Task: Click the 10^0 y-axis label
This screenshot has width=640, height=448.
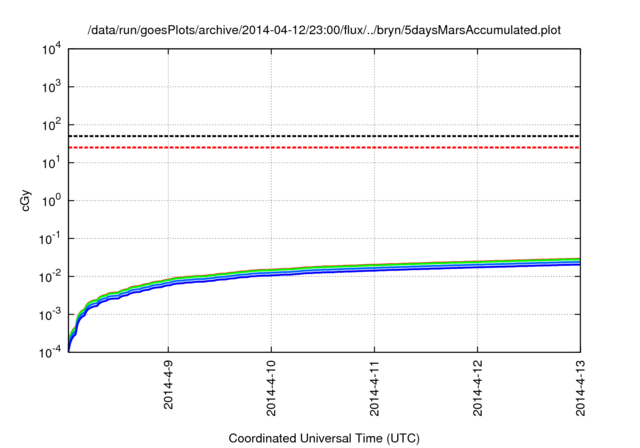Action: (x=52, y=201)
